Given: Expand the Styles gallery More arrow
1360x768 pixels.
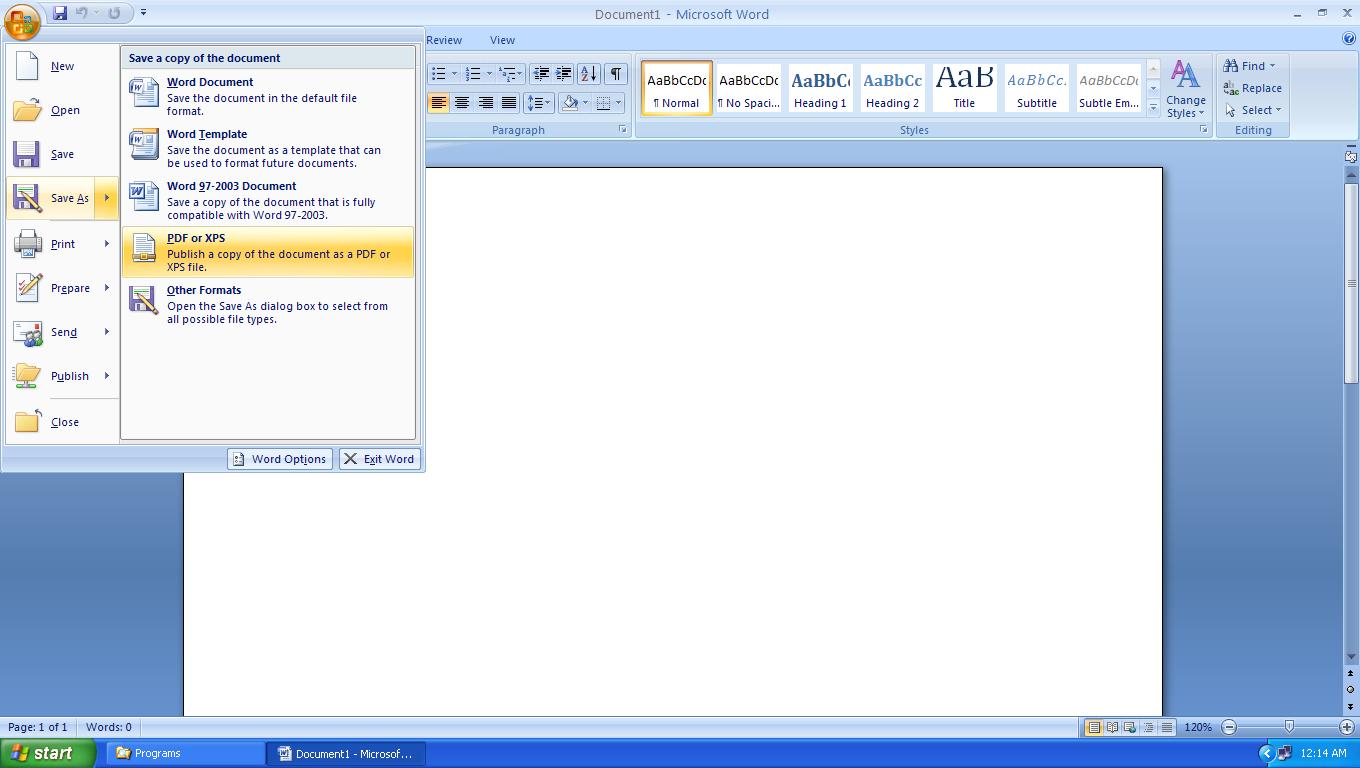Looking at the screenshot, I should click(1153, 107).
